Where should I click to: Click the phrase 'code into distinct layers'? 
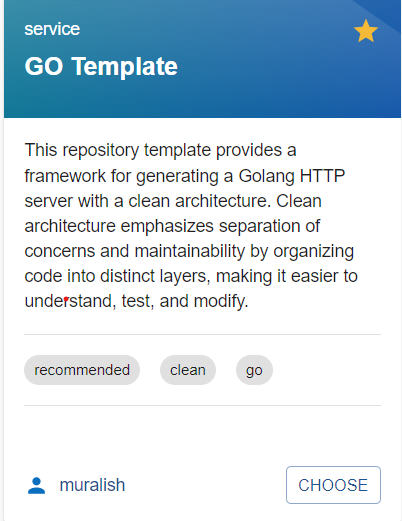[x=115, y=276]
